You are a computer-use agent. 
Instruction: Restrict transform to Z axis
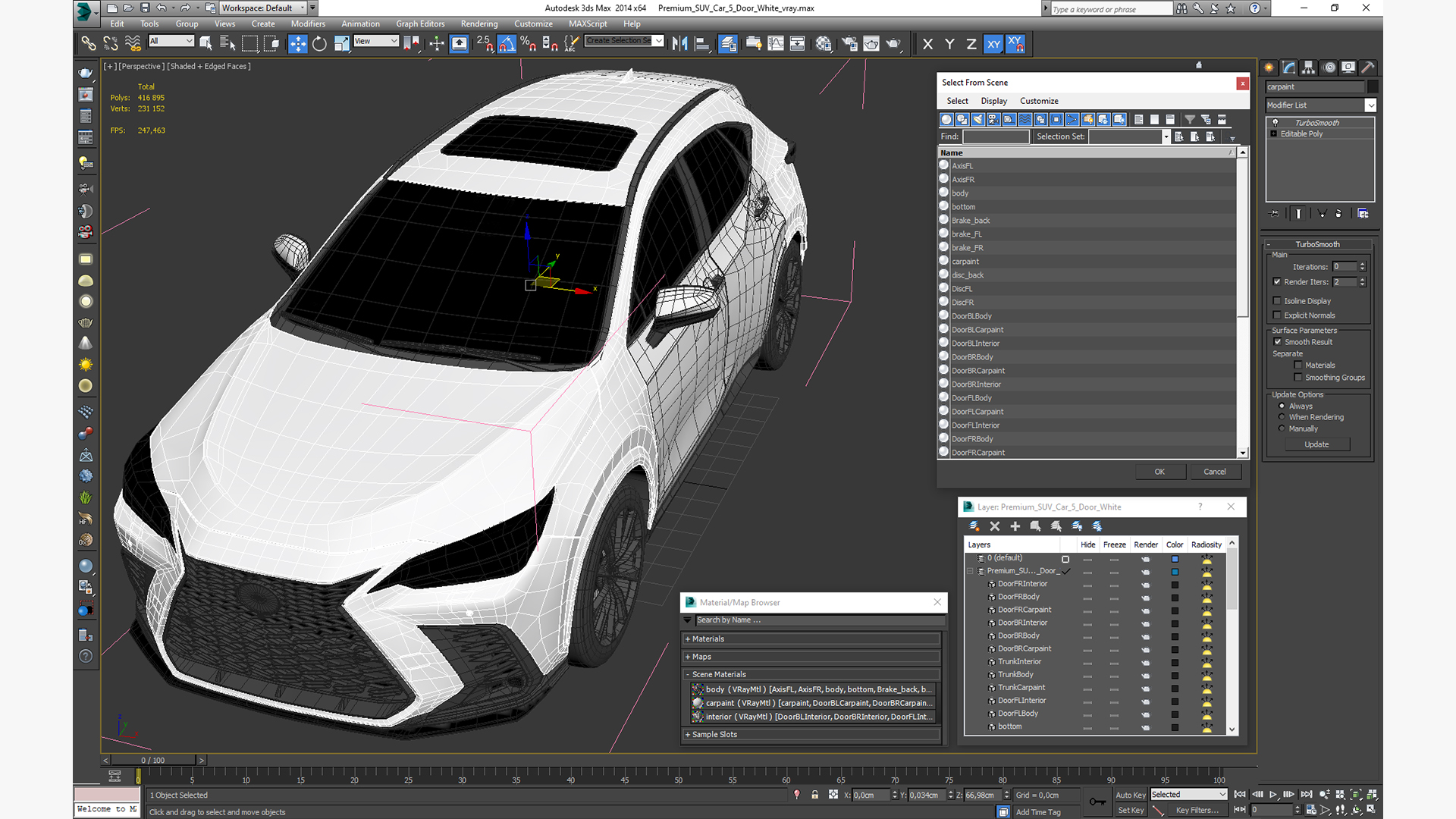pyautogui.click(x=971, y=44)
